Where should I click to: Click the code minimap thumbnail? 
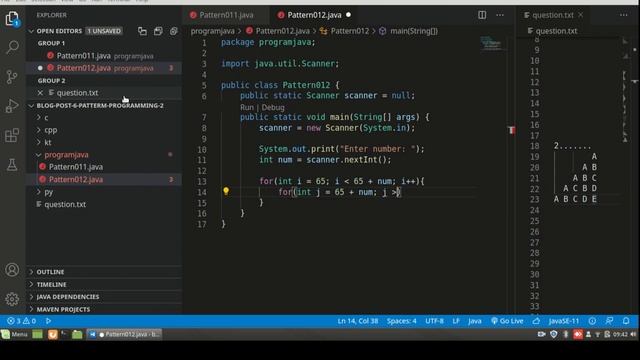coord(491,43)
